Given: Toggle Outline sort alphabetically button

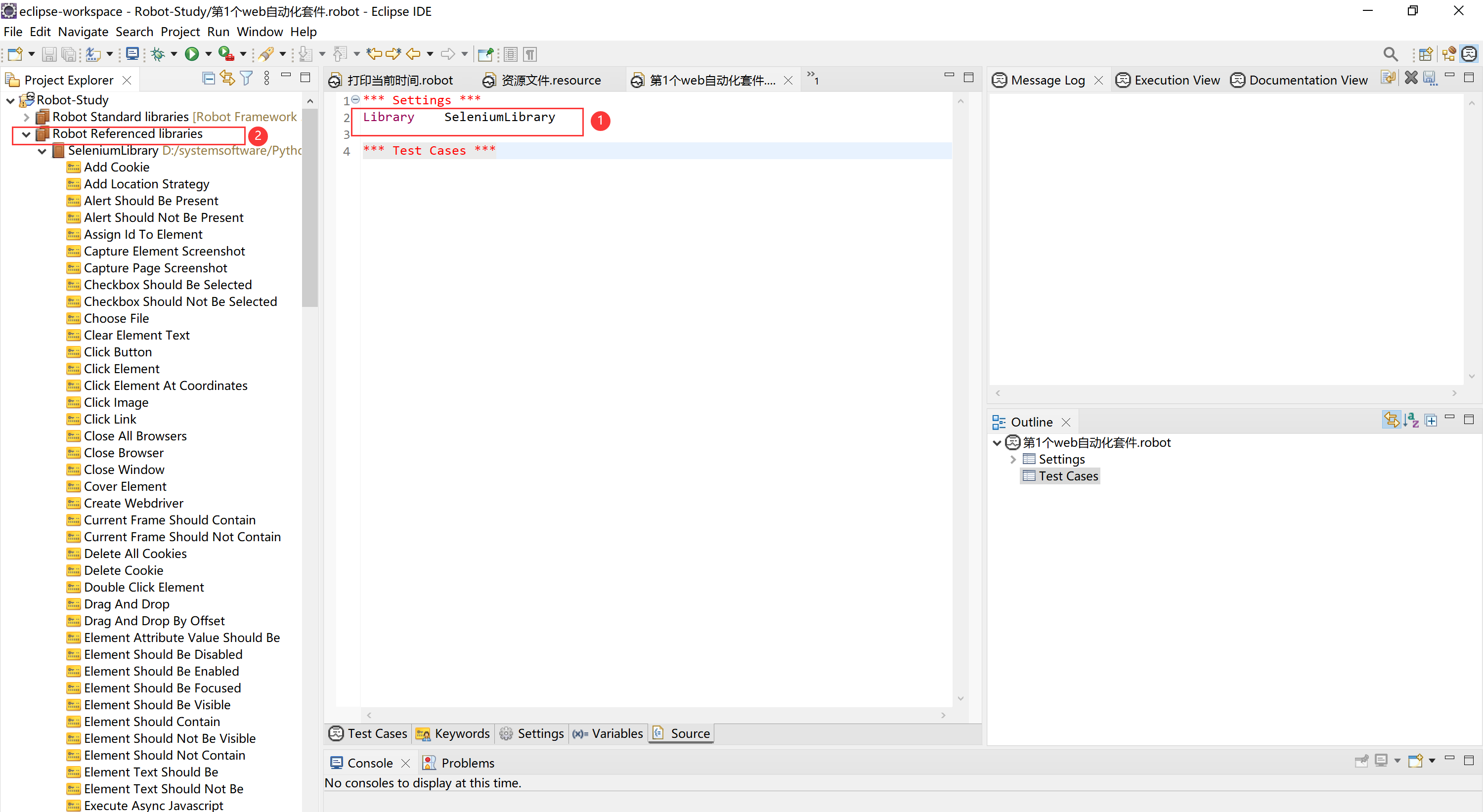Looking at the screenshot, I should 1410,421.
